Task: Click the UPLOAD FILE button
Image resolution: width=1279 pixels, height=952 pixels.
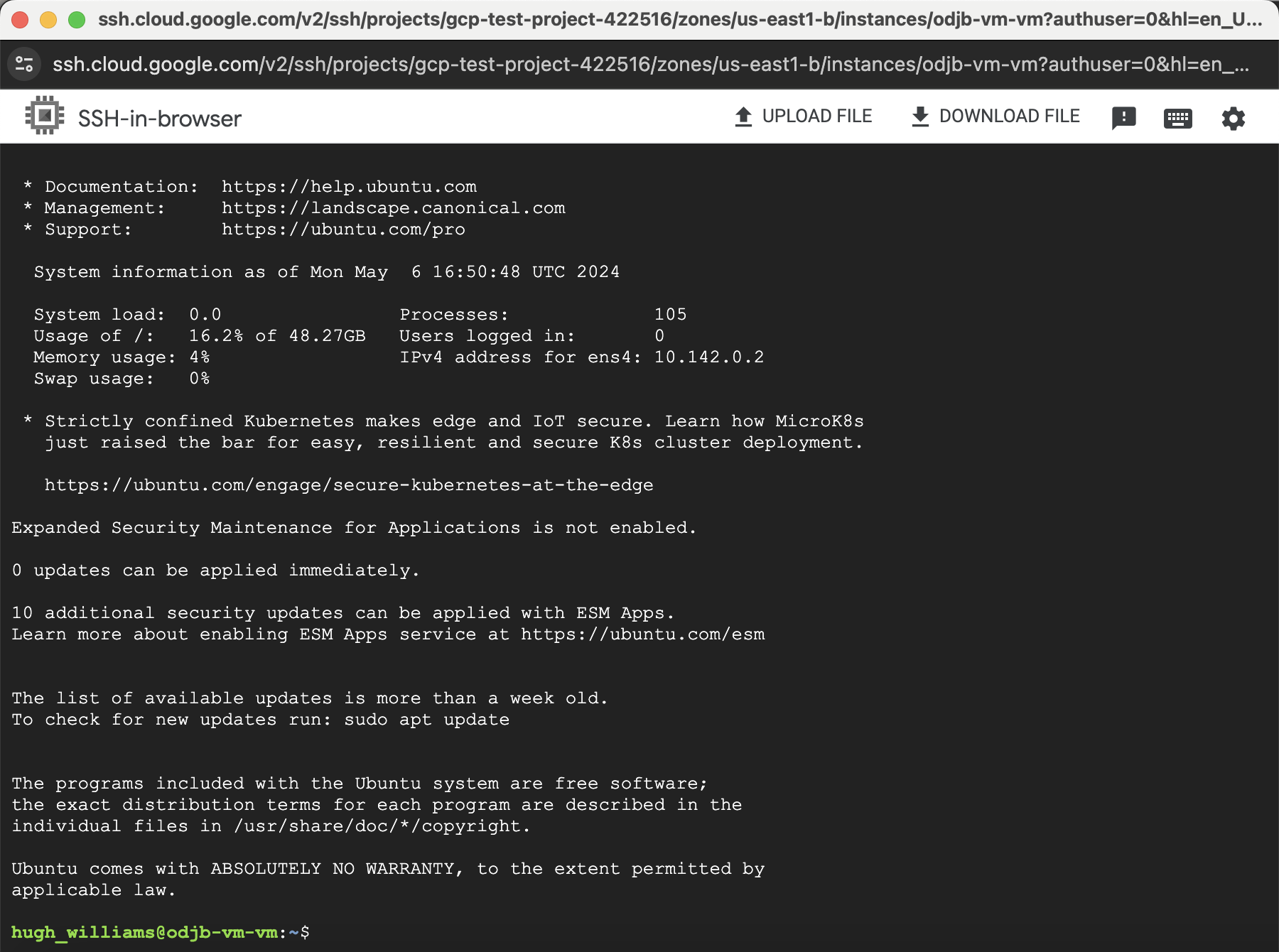Action: [803, 117]
